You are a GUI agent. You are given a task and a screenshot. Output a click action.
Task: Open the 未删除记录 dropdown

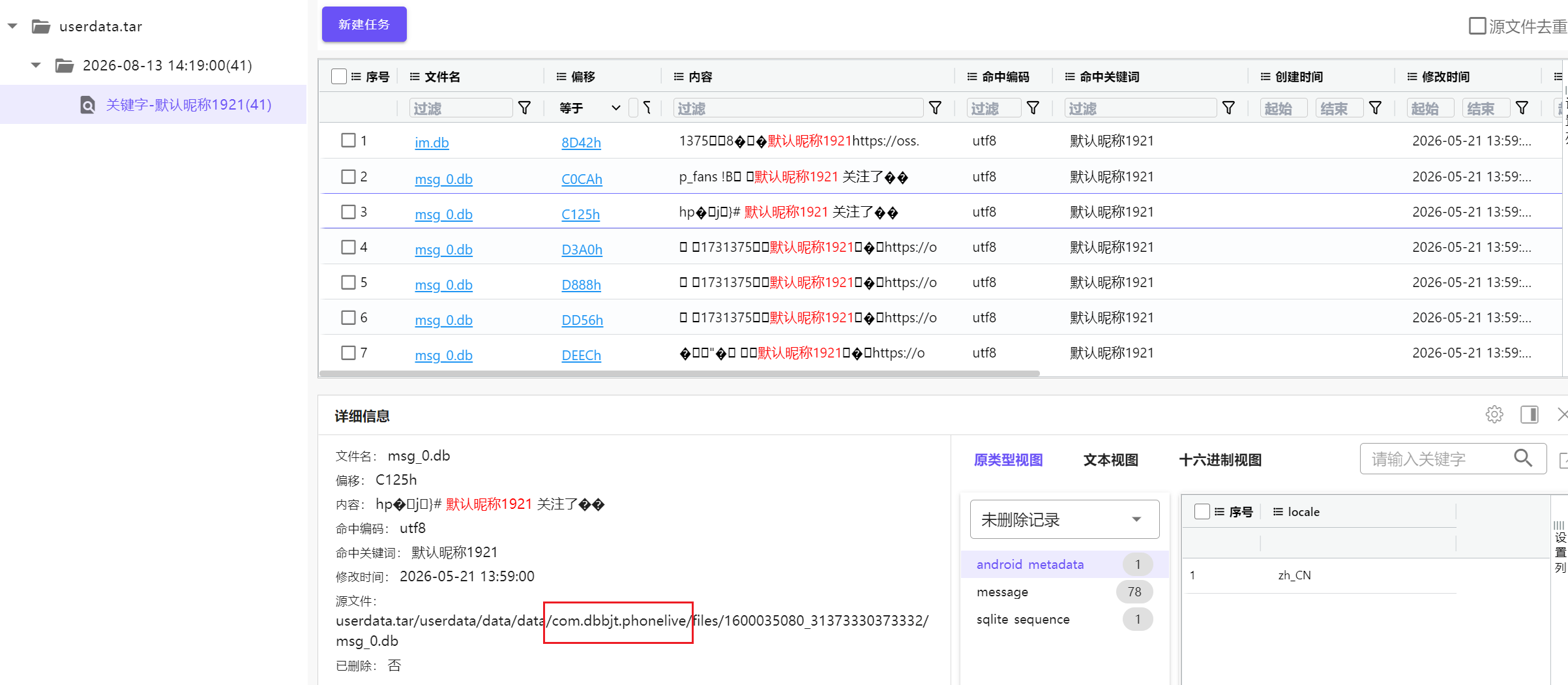[1065, 519]
